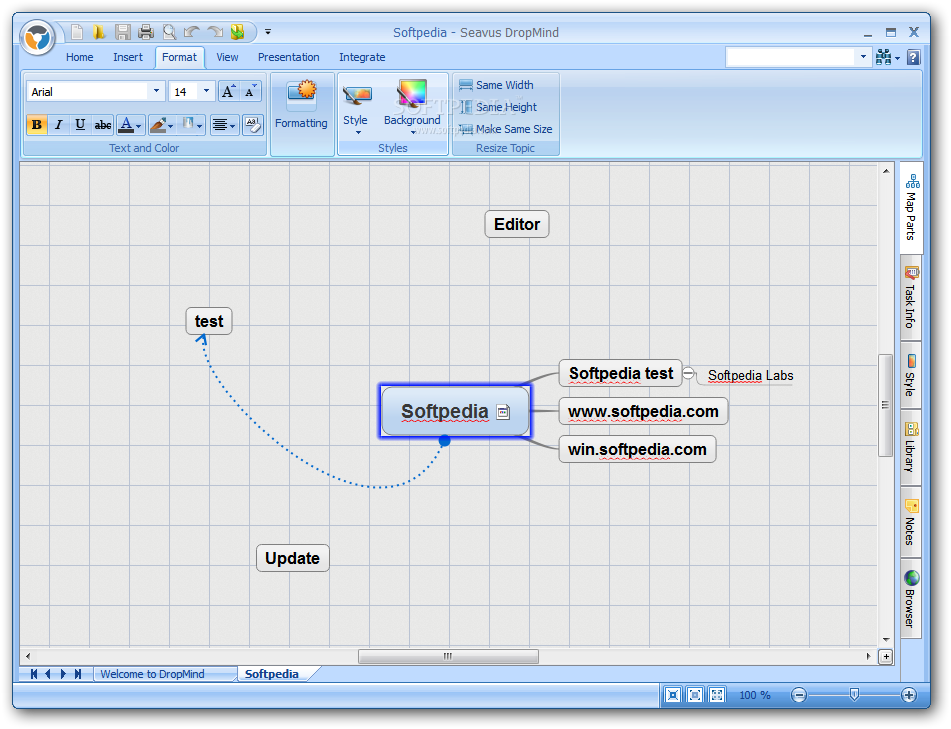This screenshot has width=951, height=729.
Task: Open the font size 14 dropdown
Action: (x=206, y=91)
